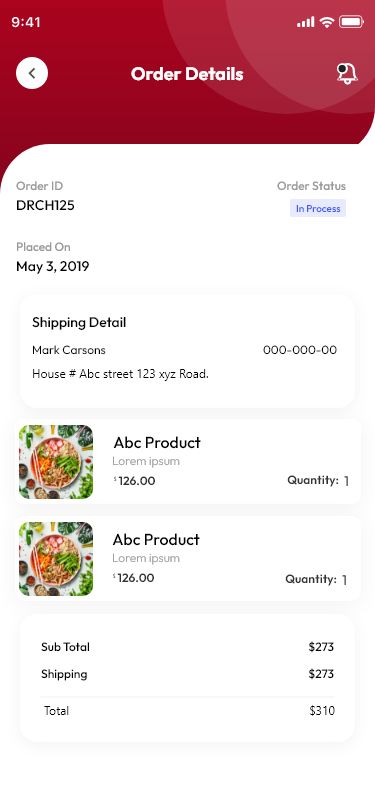Image resolution: width=375 pixels, height=809 pixels.
Task: Tap Quantity value of second product
Action: click(x=345, y=580)
